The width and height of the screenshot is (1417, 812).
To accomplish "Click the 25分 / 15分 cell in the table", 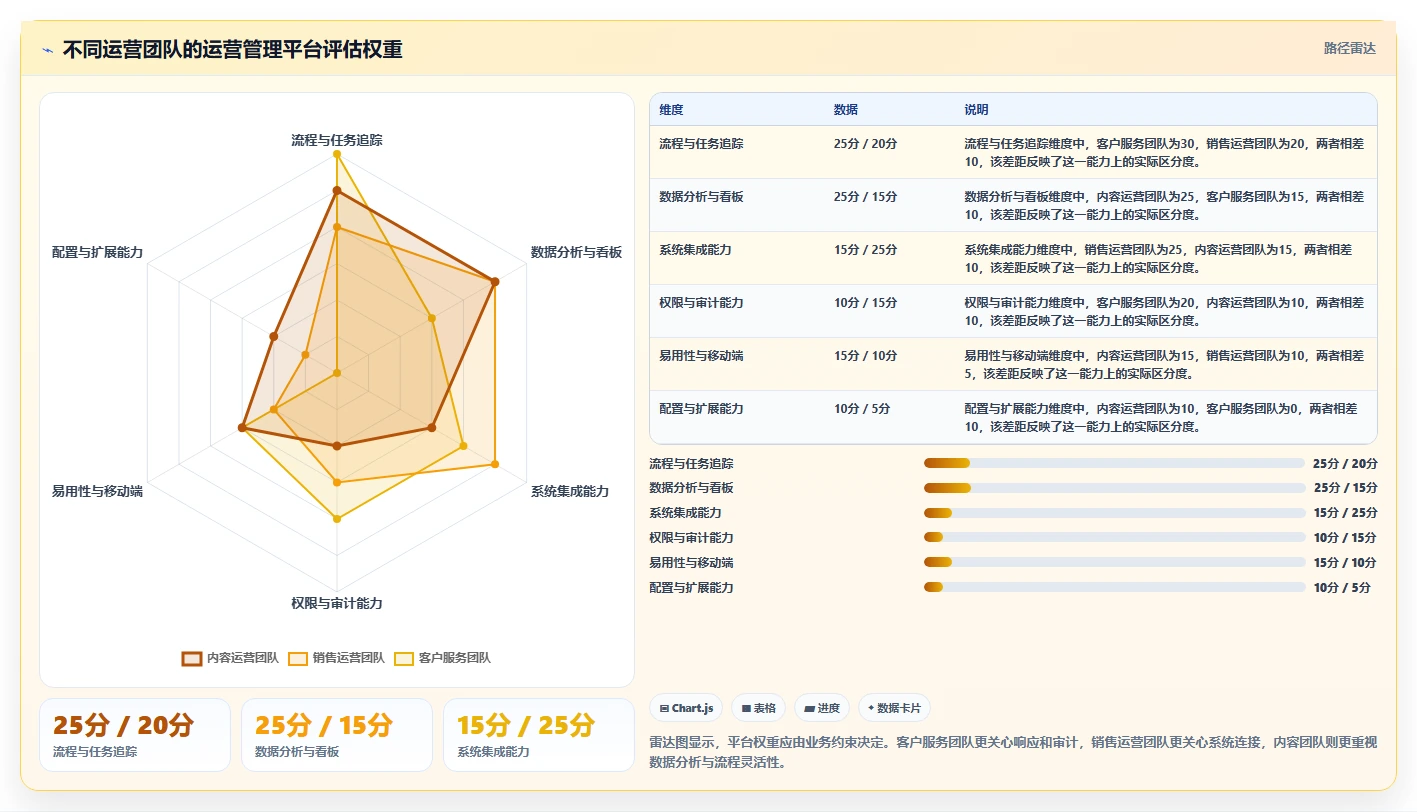I will coord(865,197).
